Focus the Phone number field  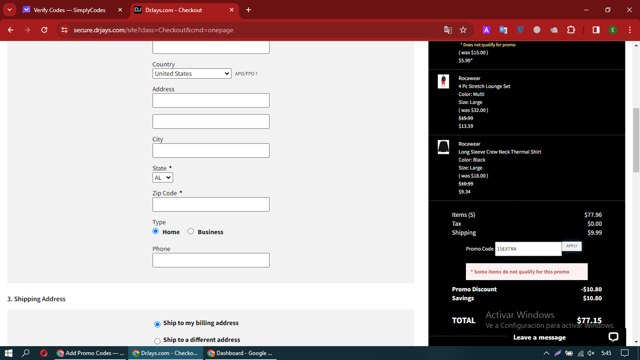211,260
